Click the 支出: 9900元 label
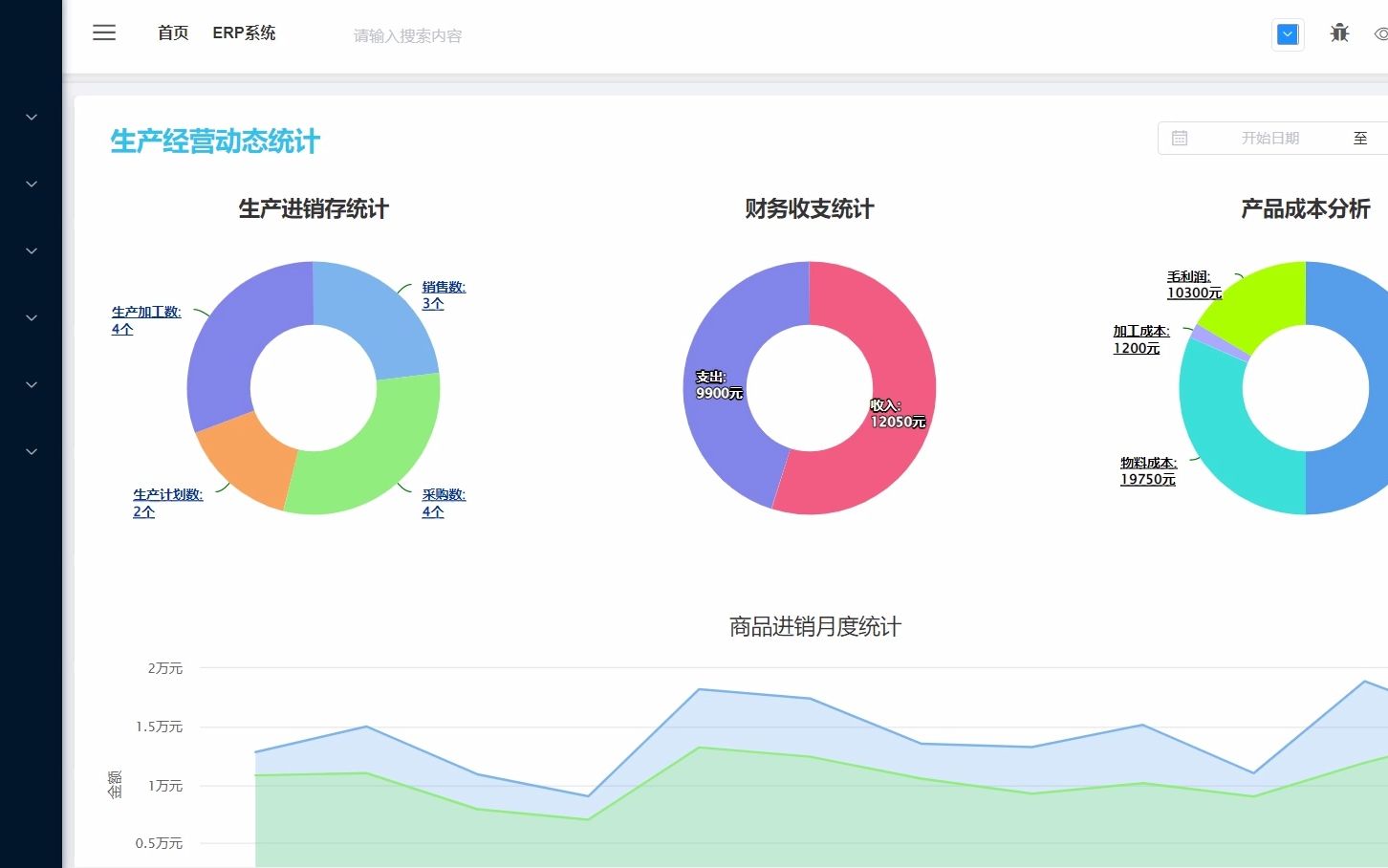 click(719, 385)
